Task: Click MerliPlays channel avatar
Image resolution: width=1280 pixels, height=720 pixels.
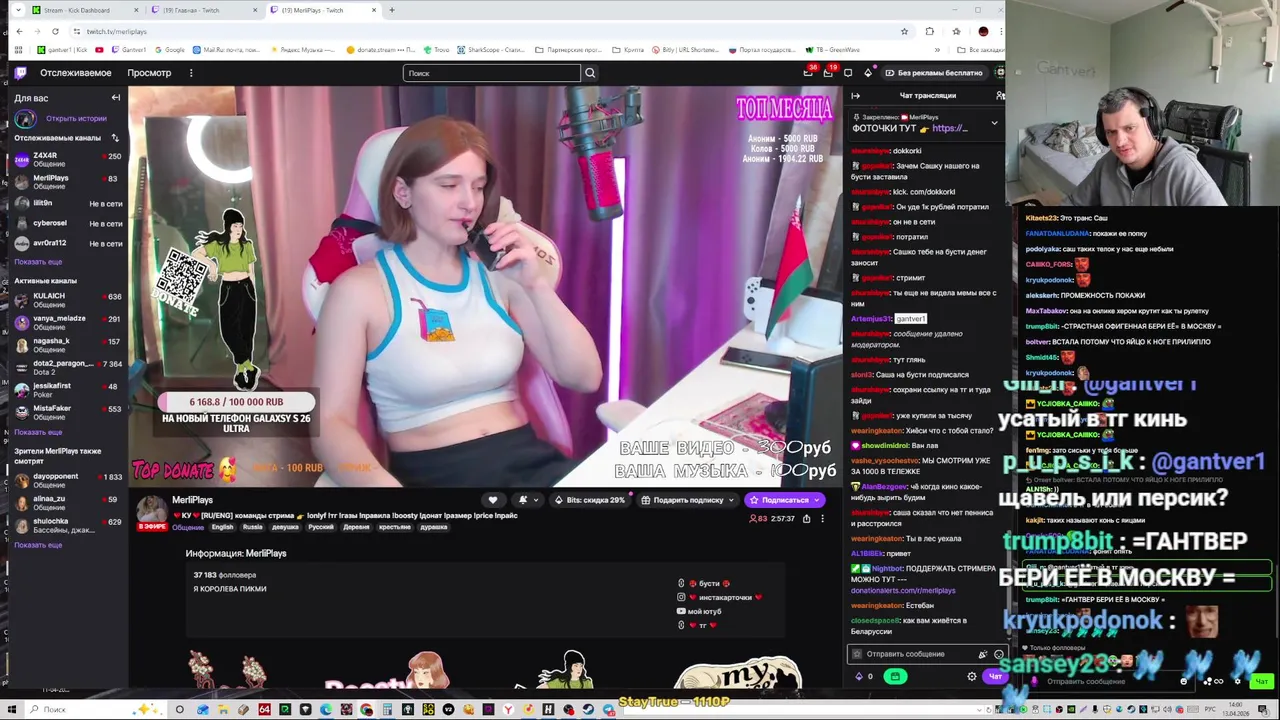Action: pyautogui.click(x=151, y=509)
